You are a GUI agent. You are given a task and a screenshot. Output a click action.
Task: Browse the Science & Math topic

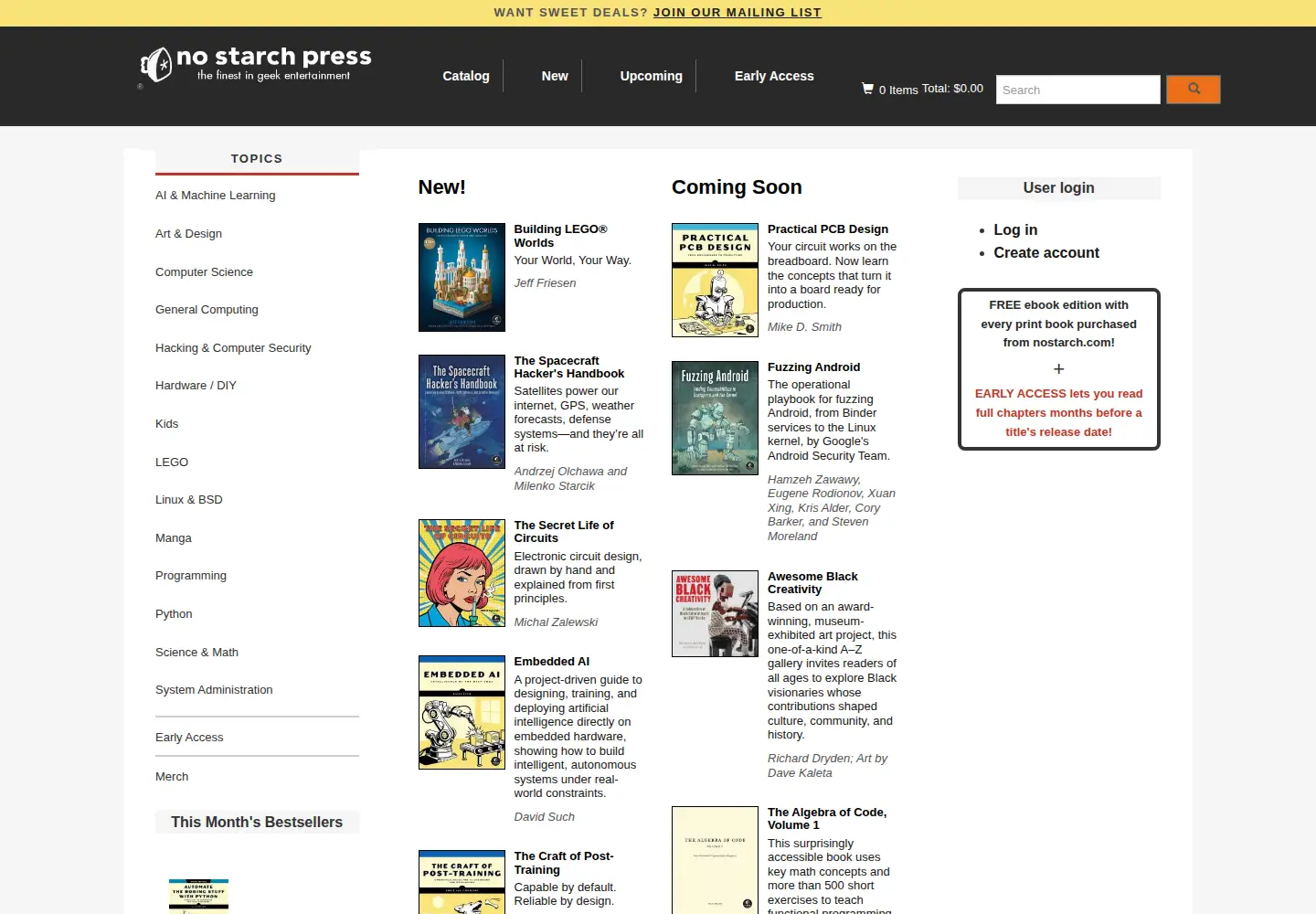pyautogui.click(x=196, y=653)
